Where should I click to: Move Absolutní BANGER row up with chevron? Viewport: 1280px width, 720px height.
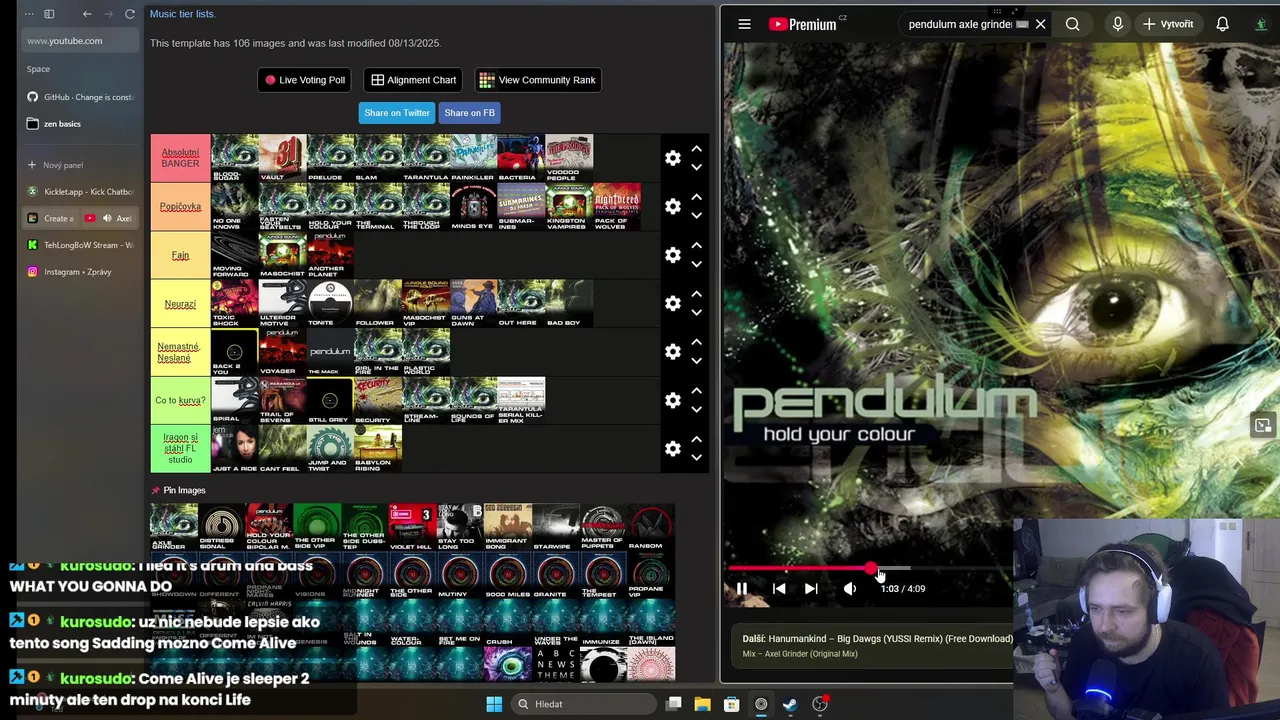tap(696, 149)
